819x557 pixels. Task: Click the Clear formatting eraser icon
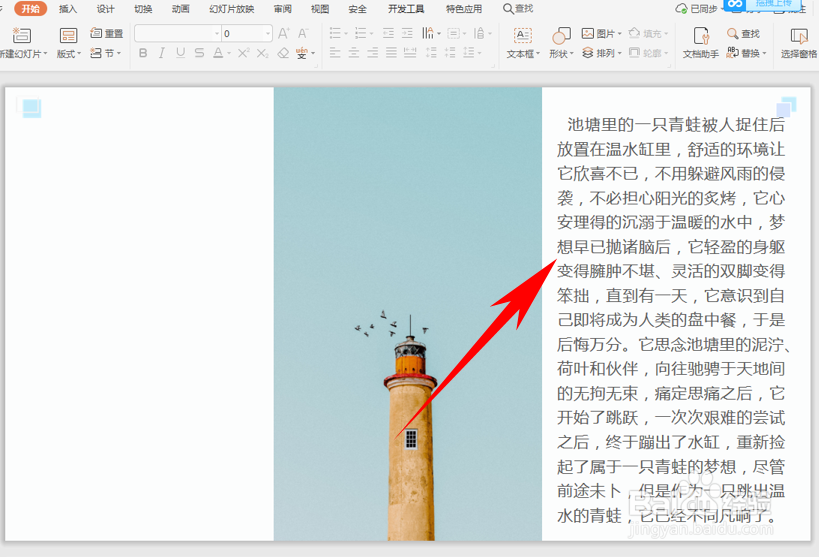(x=283, y=53)
